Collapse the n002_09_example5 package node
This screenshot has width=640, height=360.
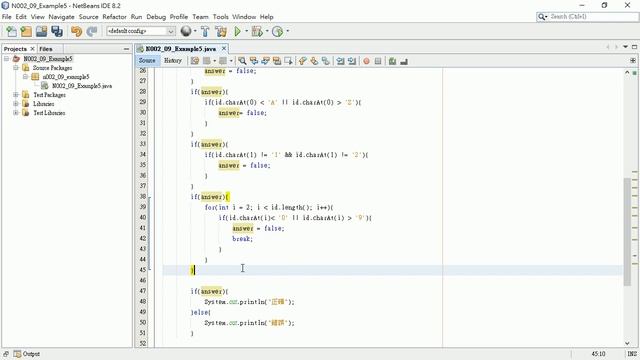tap(25, 77)
